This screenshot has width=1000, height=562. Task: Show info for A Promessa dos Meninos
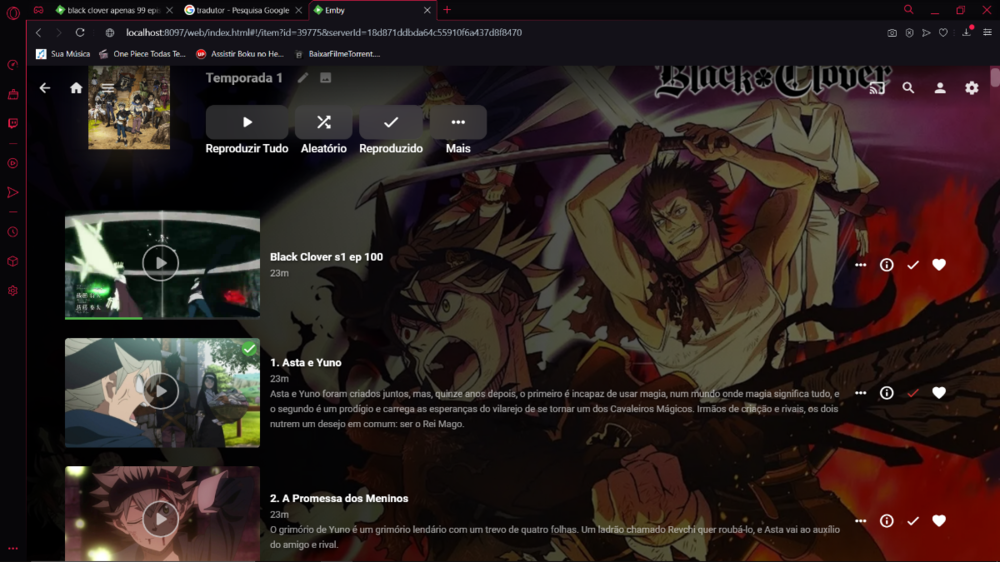coord(886,521)
